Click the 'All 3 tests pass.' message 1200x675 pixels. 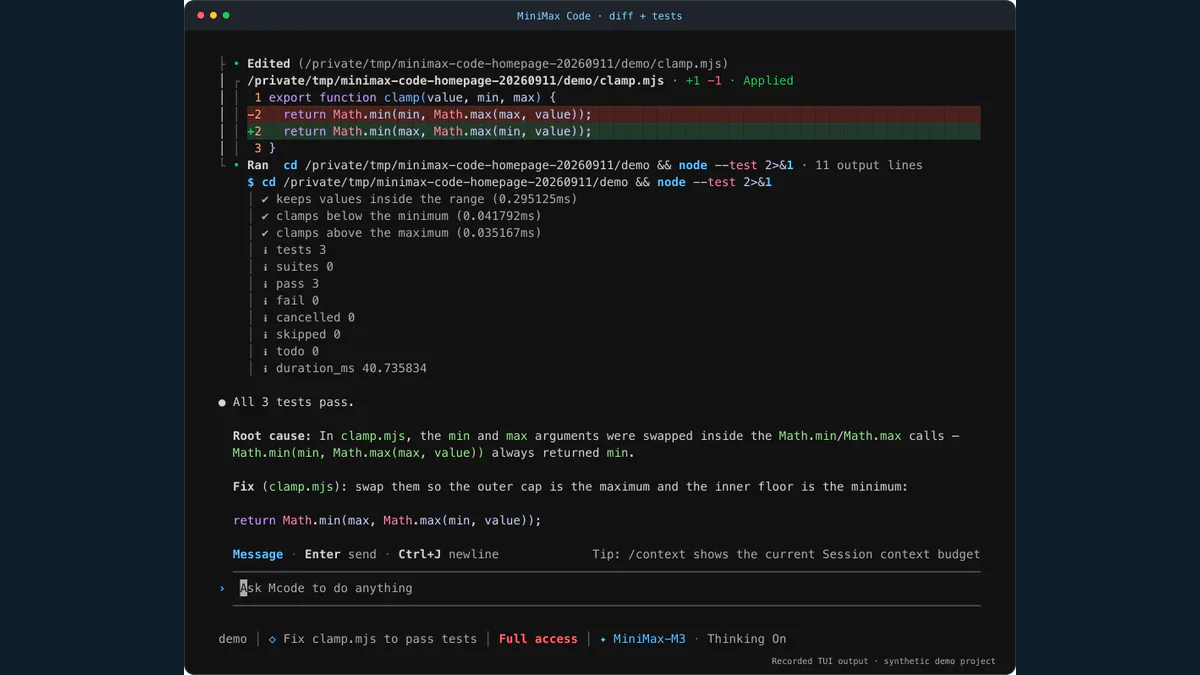[x=293, y=402]
